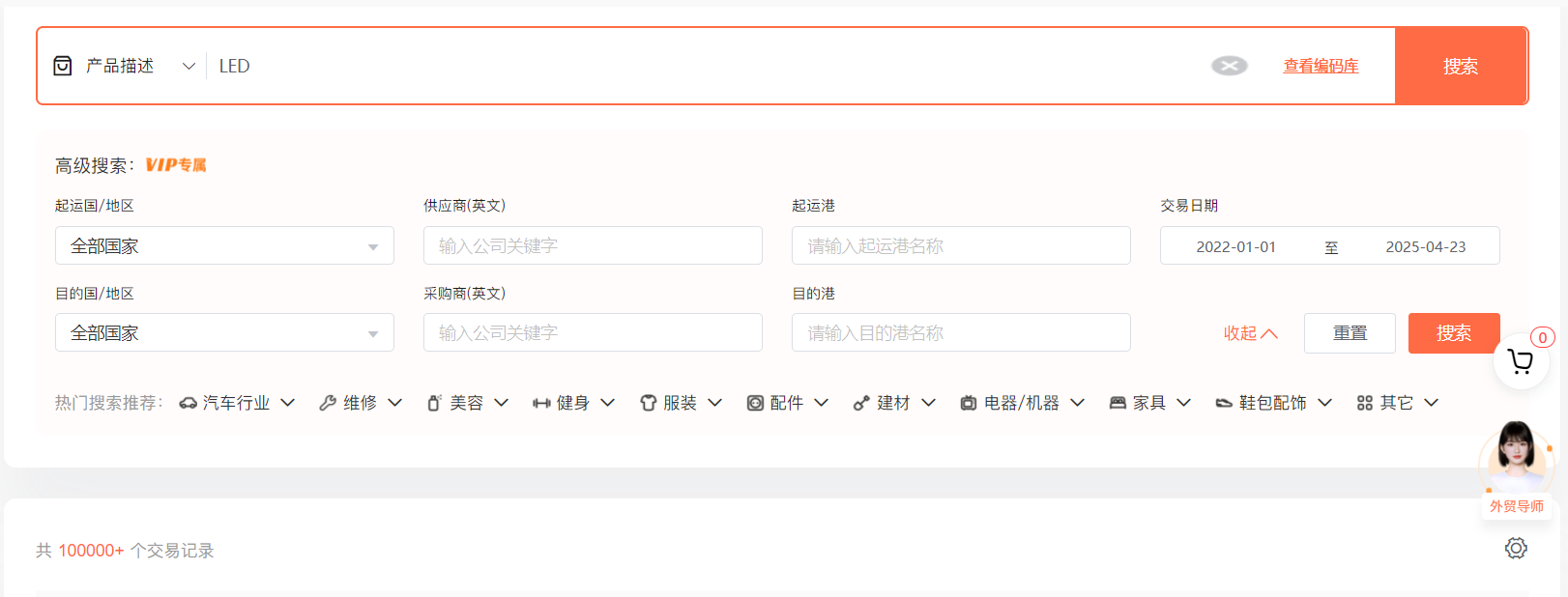This screenshot has height=597, width=1568.
Task: Open the shopping cart icon
Action: [x=1521, y=362]
